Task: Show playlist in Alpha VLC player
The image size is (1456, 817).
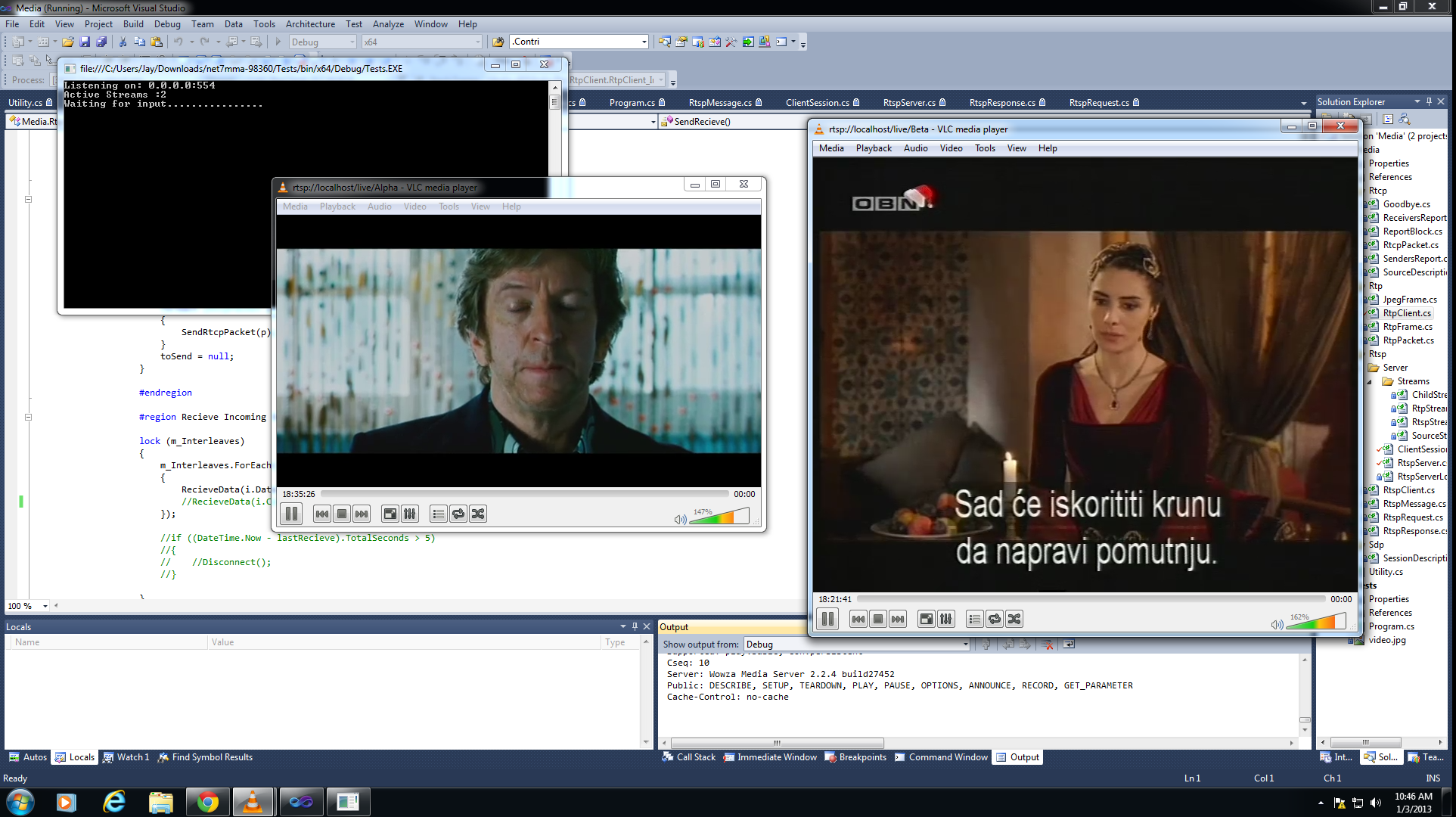Action: click(x=439, y=514)
